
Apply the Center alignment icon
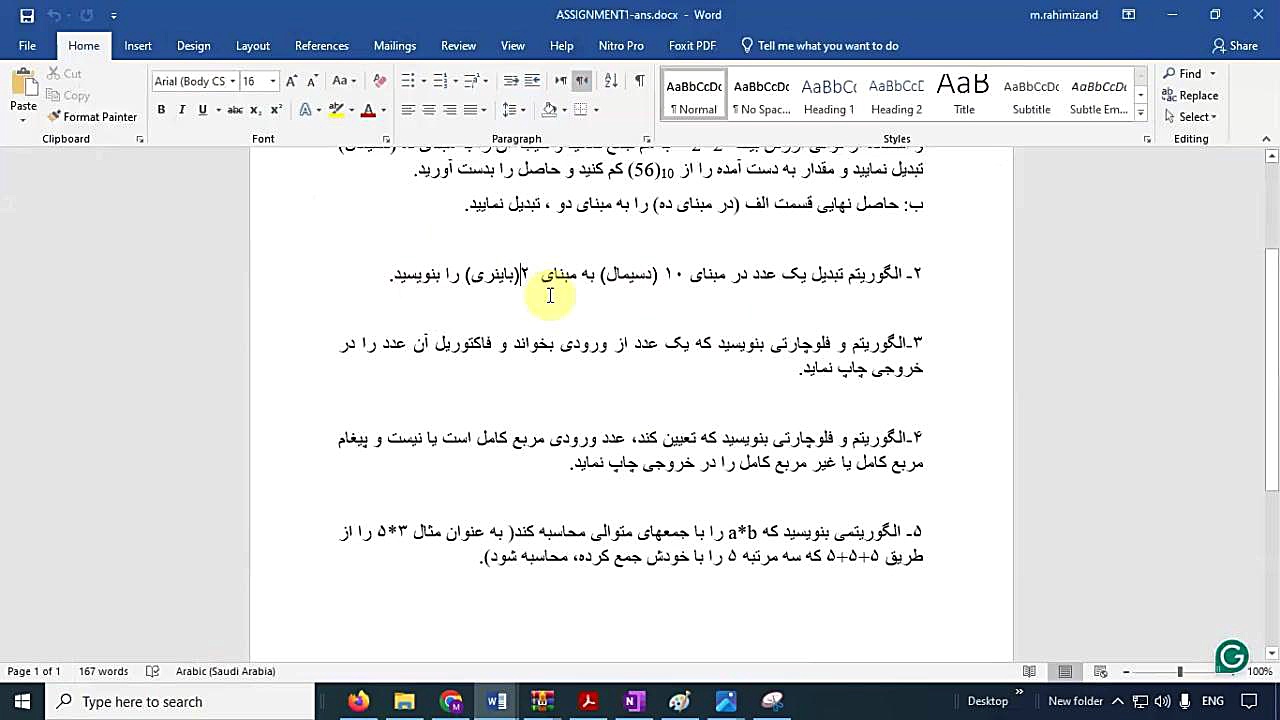428,110
